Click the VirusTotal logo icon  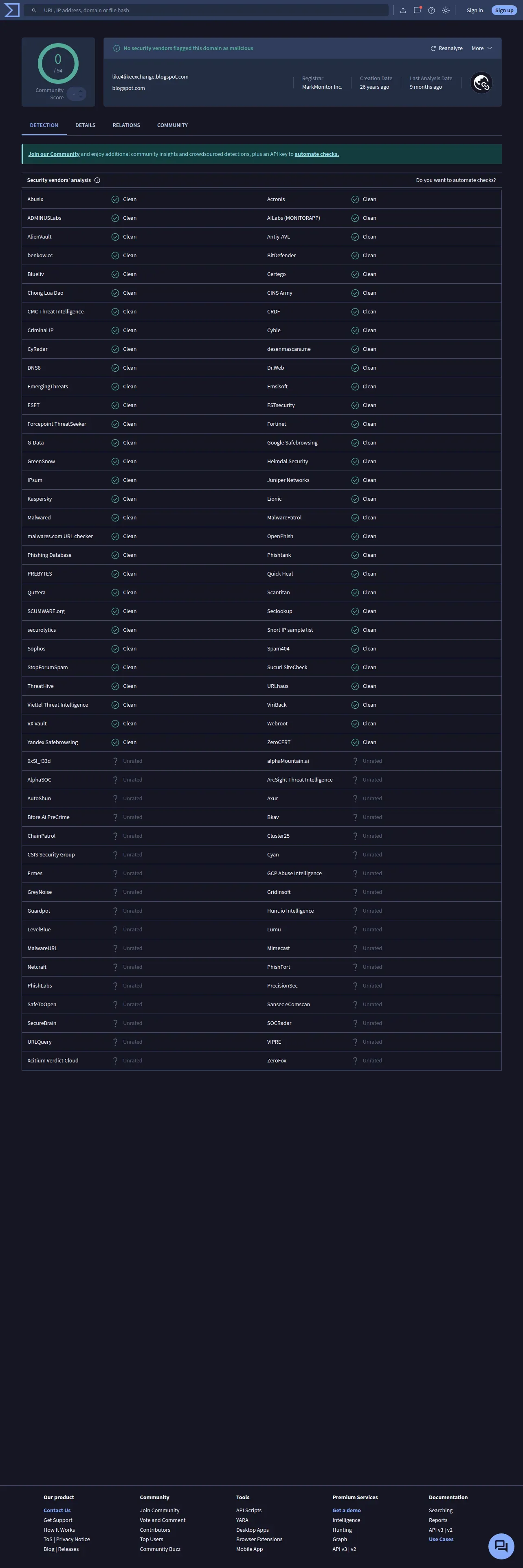pos(11,10)
